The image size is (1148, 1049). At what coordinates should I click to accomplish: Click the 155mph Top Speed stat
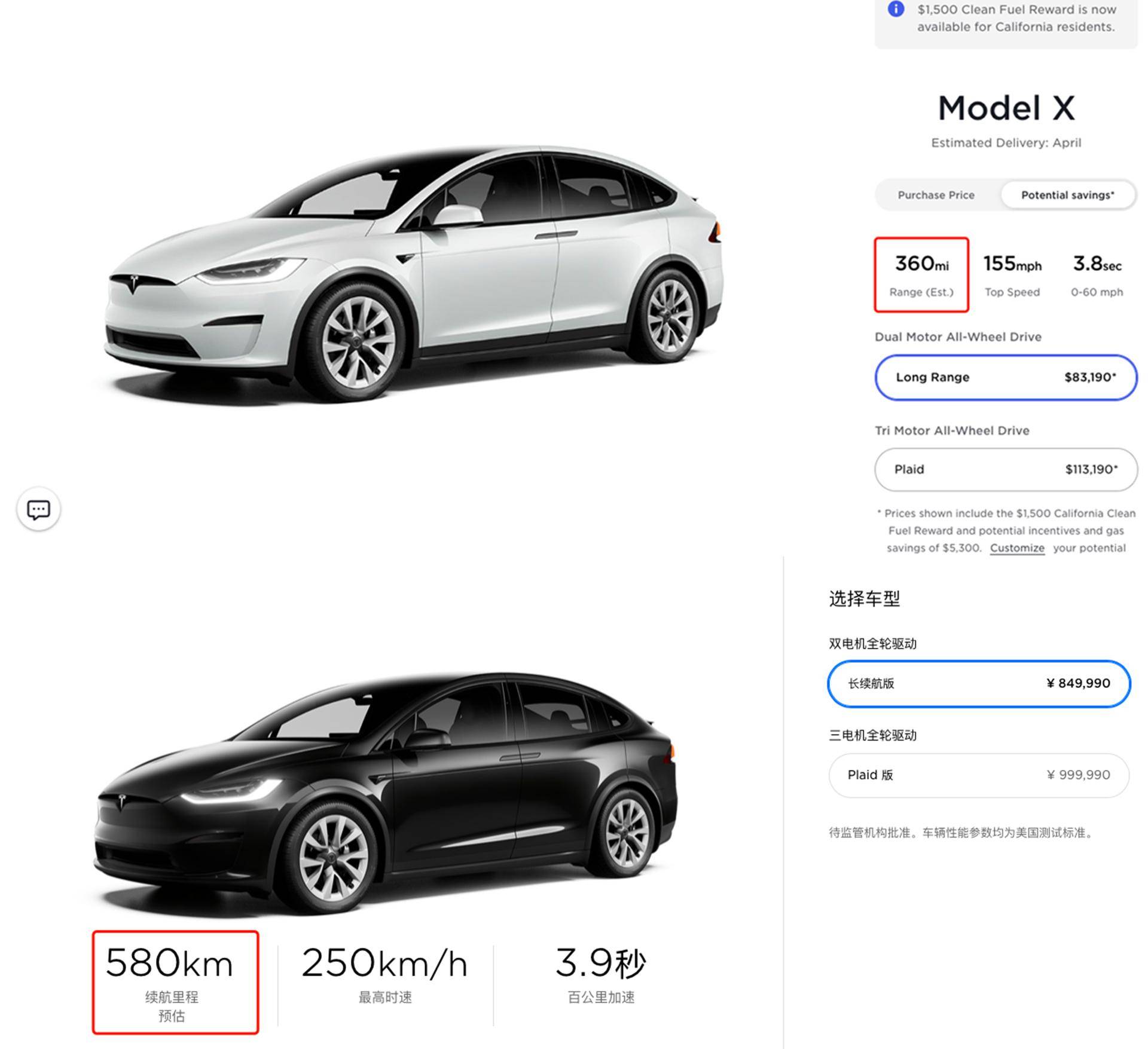1012,275
